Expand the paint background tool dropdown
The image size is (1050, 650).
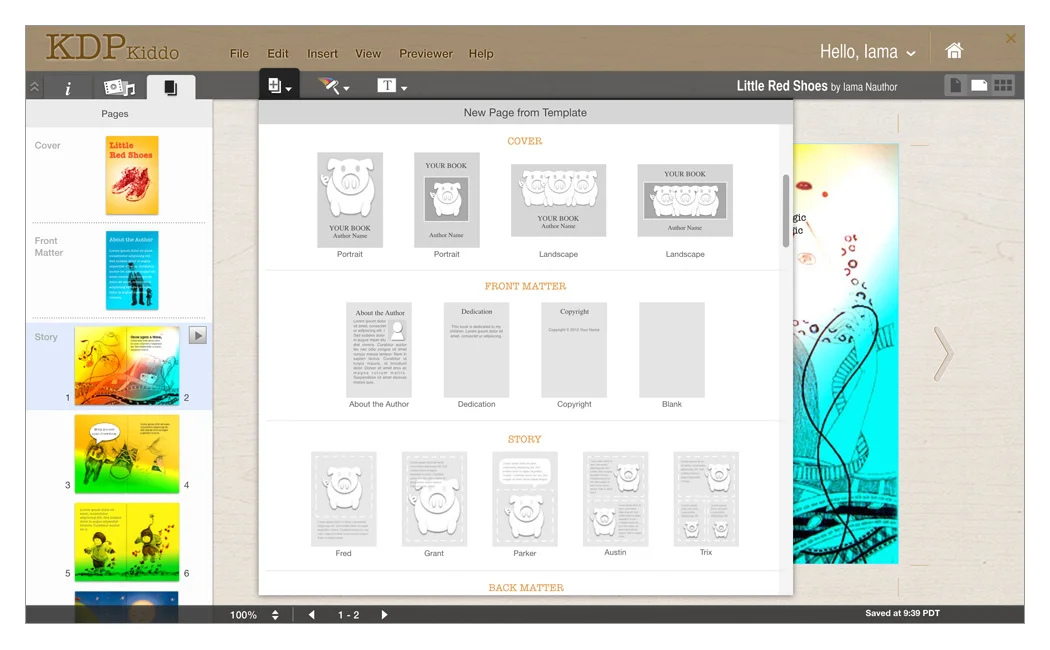(333, 86)
